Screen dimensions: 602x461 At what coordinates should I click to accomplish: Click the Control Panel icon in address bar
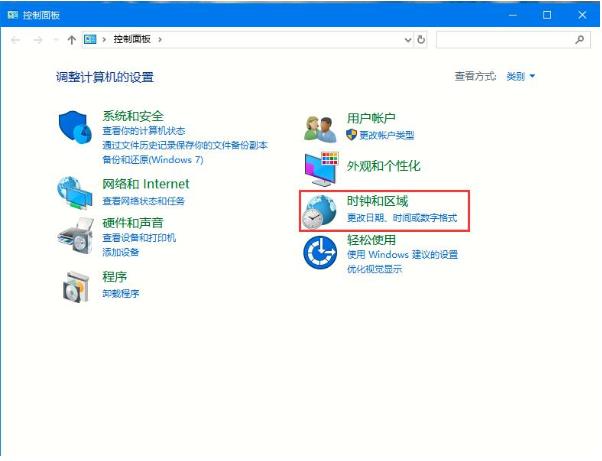pos(90,39)
